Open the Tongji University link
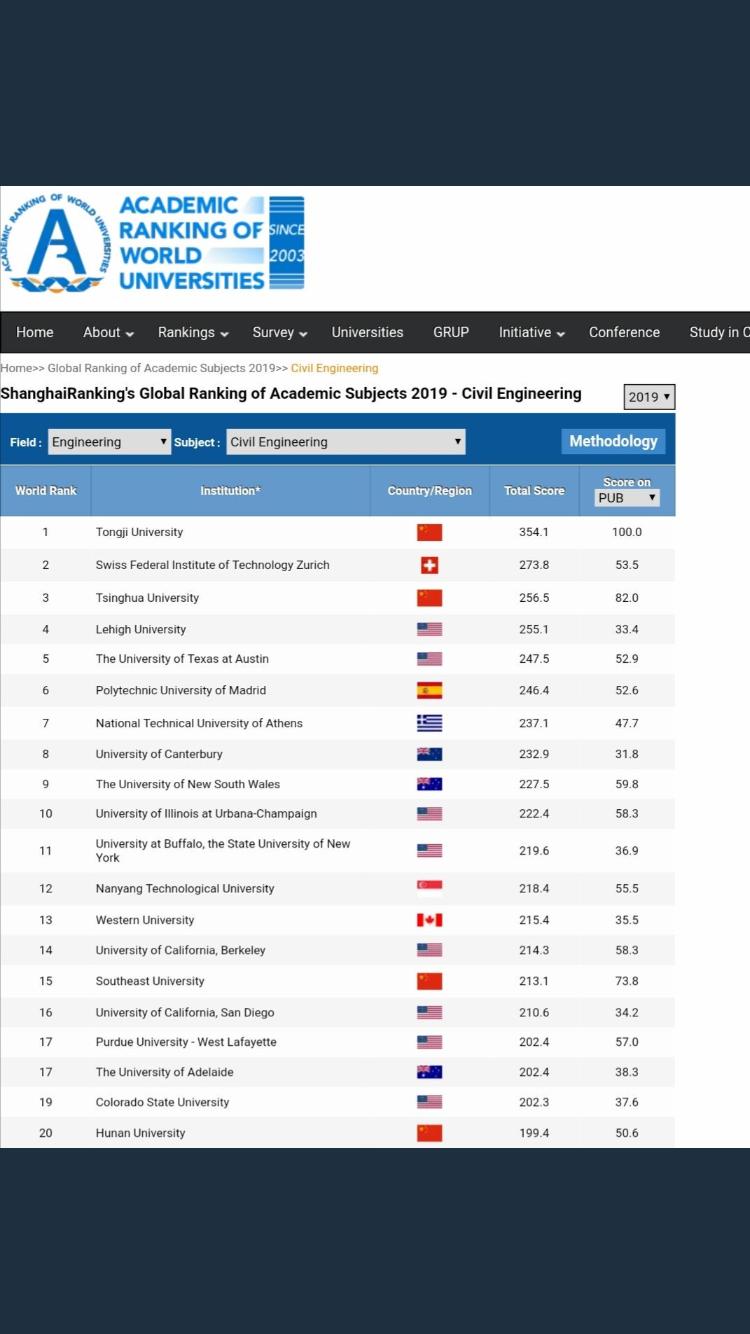 (139, 532)
